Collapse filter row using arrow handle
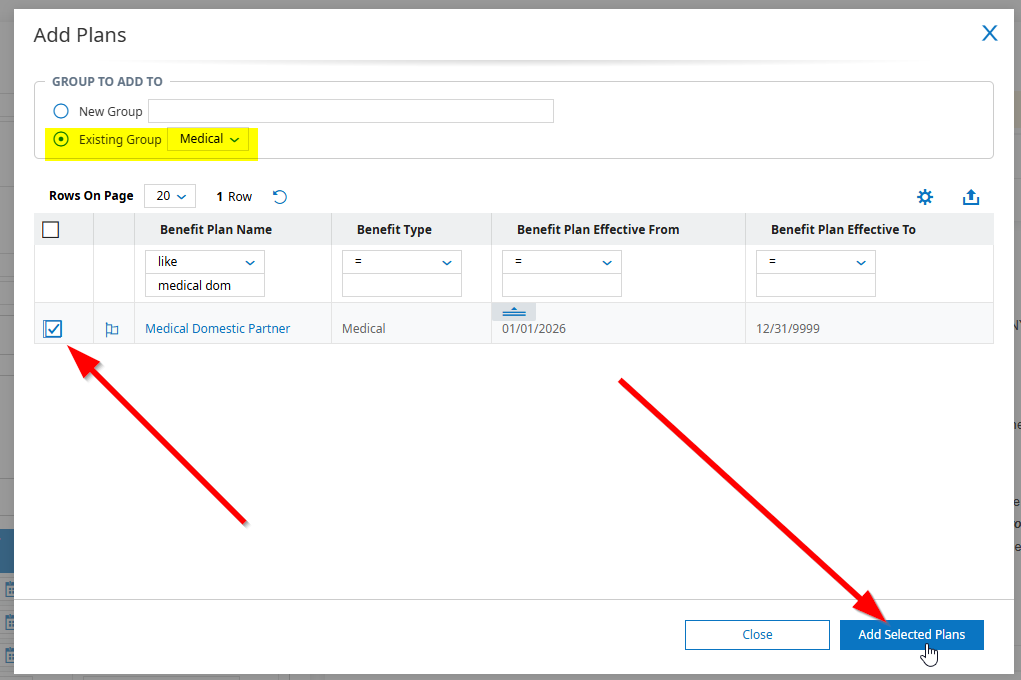Screen dimensions: 1021x680 coord(514,312)
